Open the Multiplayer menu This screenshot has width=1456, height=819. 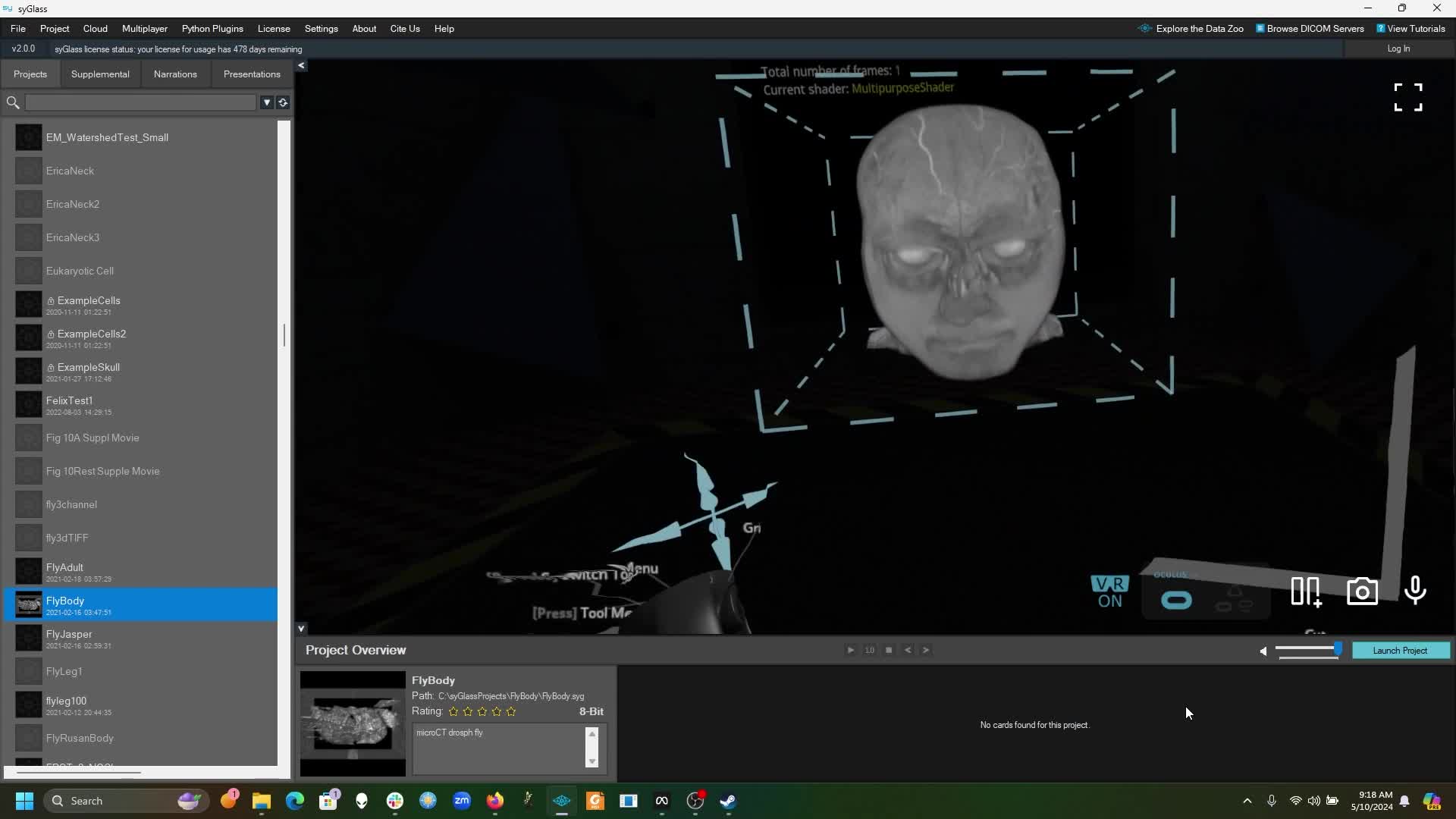(145, 29)
